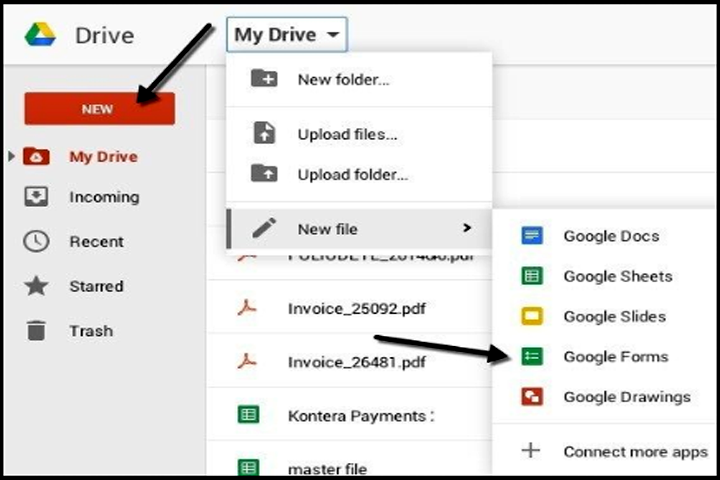Select Upload folder... menu entry
This screenshot has height=480, width=720.
359,175
